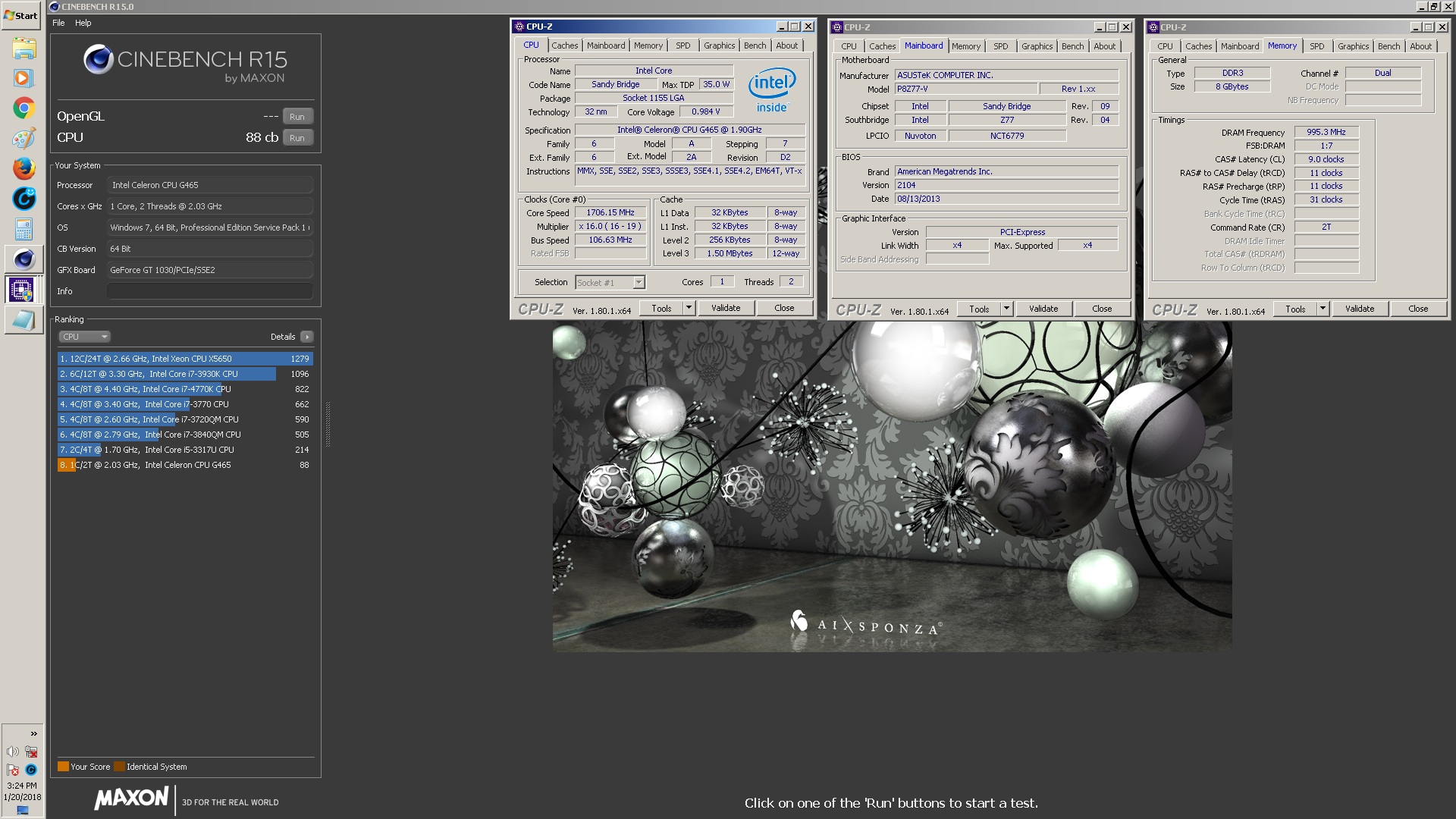Click Validate in first CPU-Z window
Image resolution: width=1456 pixels, height=819 pixels.
pyautogui.click(x=726, y=309)
